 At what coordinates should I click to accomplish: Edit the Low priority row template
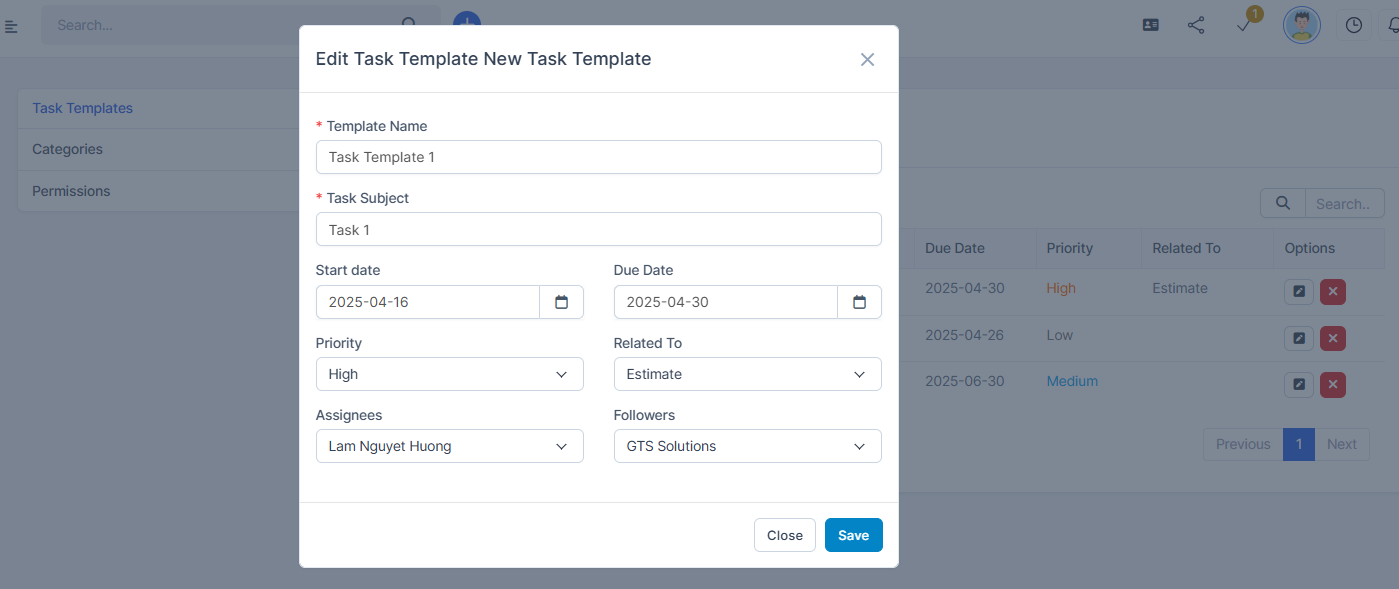[1298, 338]
